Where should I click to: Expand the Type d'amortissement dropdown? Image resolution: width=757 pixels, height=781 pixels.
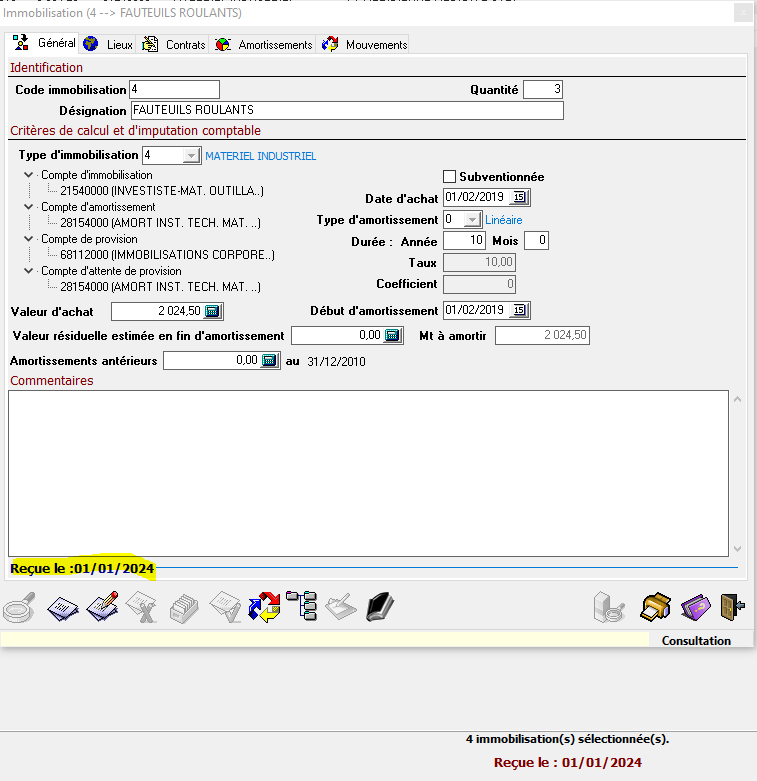click(x=472, y=220)
